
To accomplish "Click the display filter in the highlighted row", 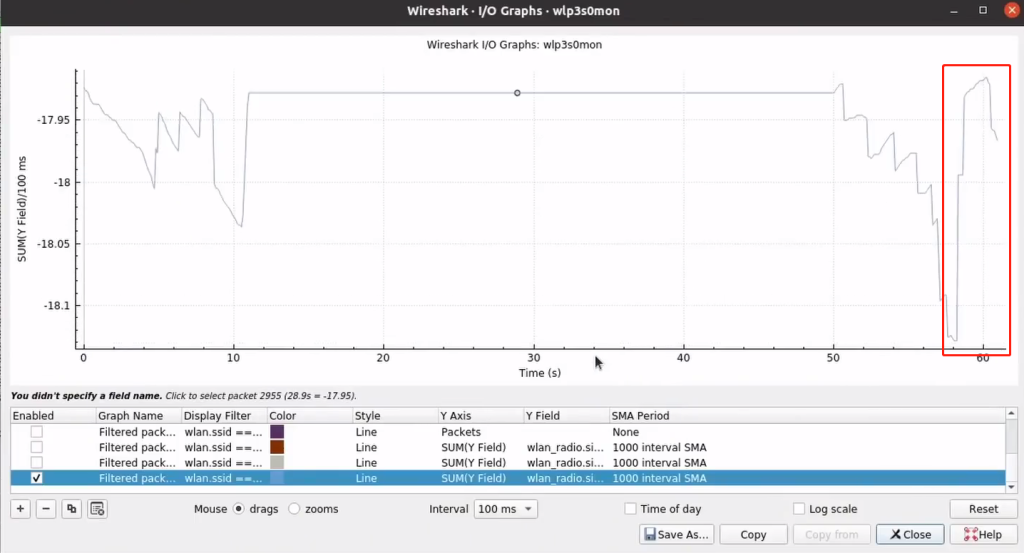I will (223, 478).
